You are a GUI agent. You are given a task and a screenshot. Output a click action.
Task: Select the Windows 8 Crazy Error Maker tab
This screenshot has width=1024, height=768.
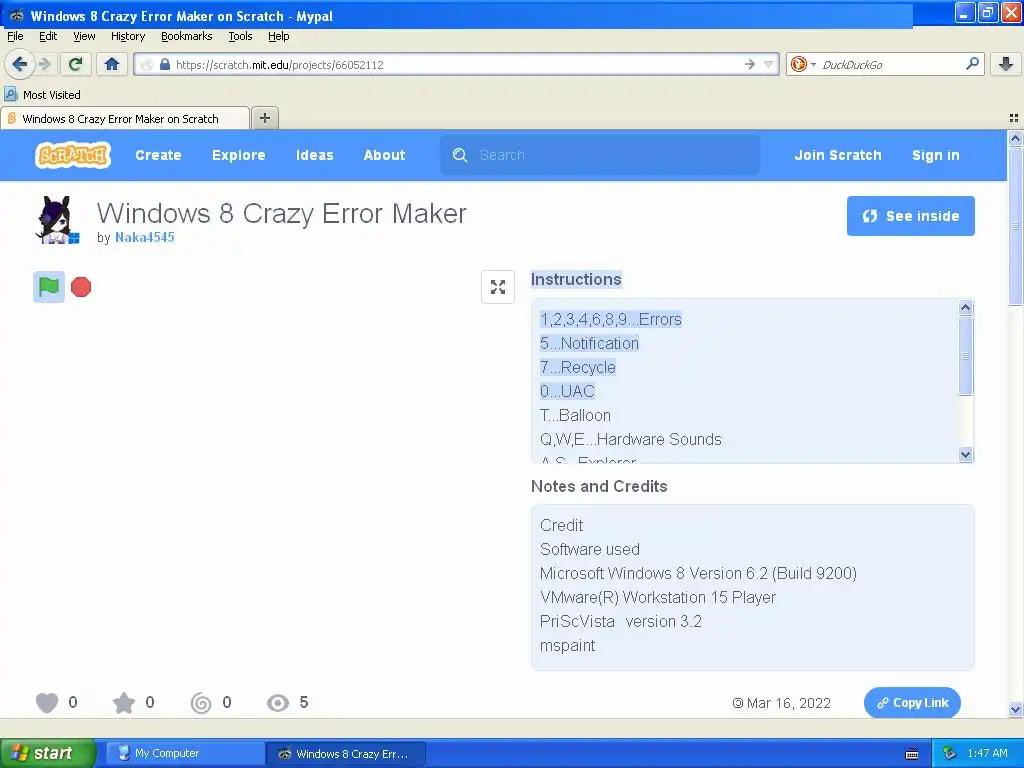tap(125, 119)
